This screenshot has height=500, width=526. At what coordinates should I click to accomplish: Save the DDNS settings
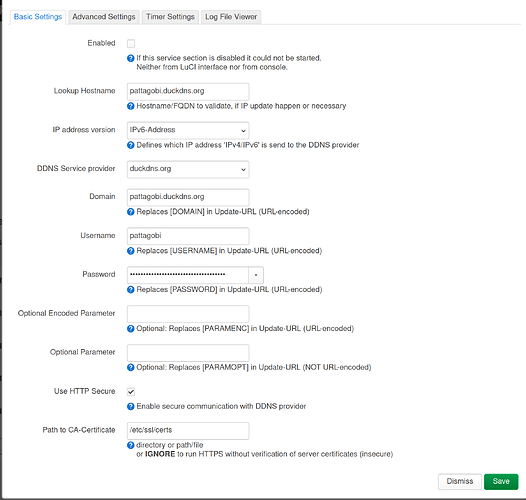tap(501, 482)
